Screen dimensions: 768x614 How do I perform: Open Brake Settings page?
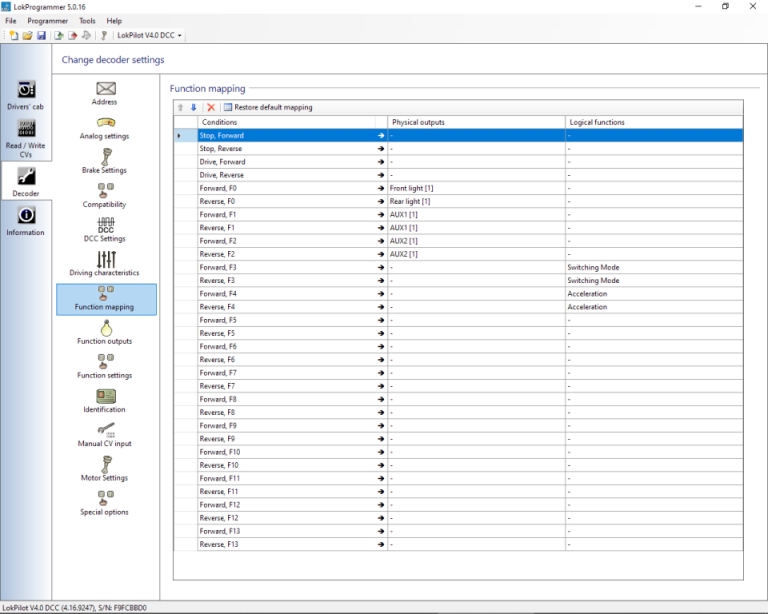click(105, 161)
